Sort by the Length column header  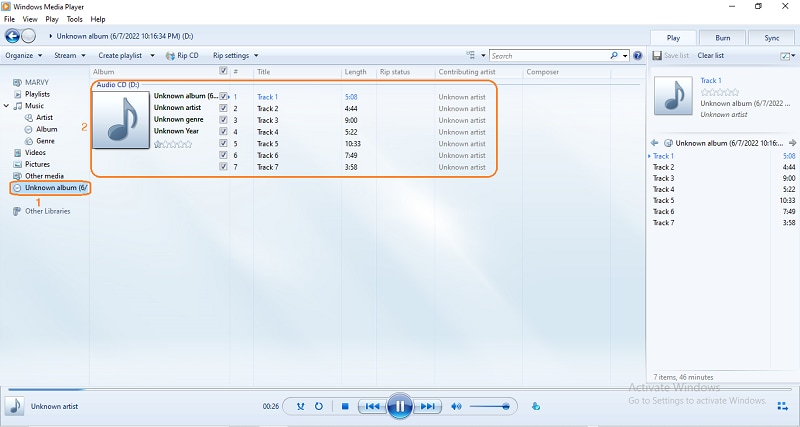coord(358,72)
